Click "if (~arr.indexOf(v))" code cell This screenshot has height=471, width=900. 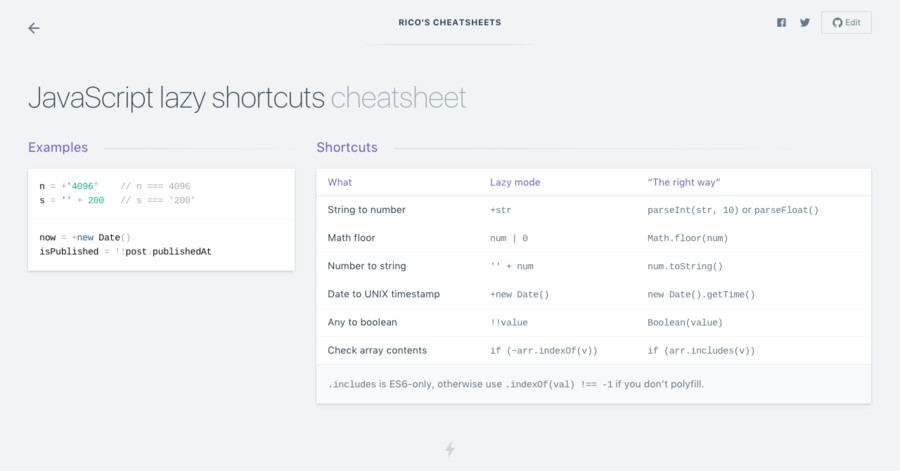[543, 350]
